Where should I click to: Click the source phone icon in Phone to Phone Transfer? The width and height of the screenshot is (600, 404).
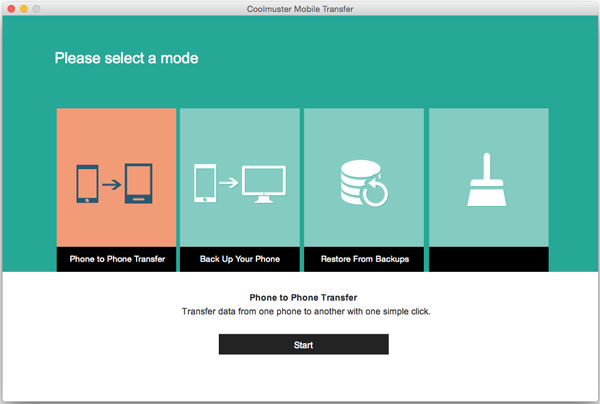click(88, 185)
